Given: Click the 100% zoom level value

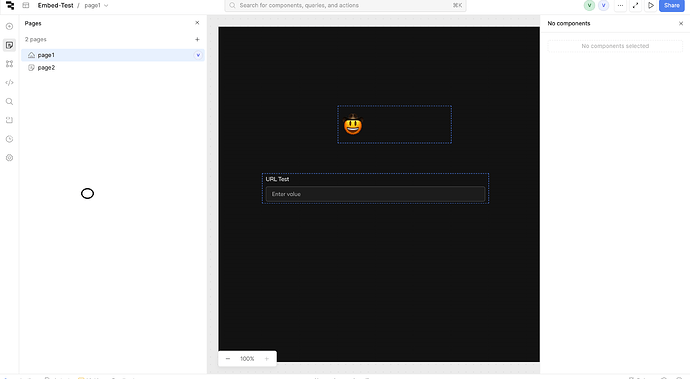Looking at the screenshot, I should pos(247,359).
